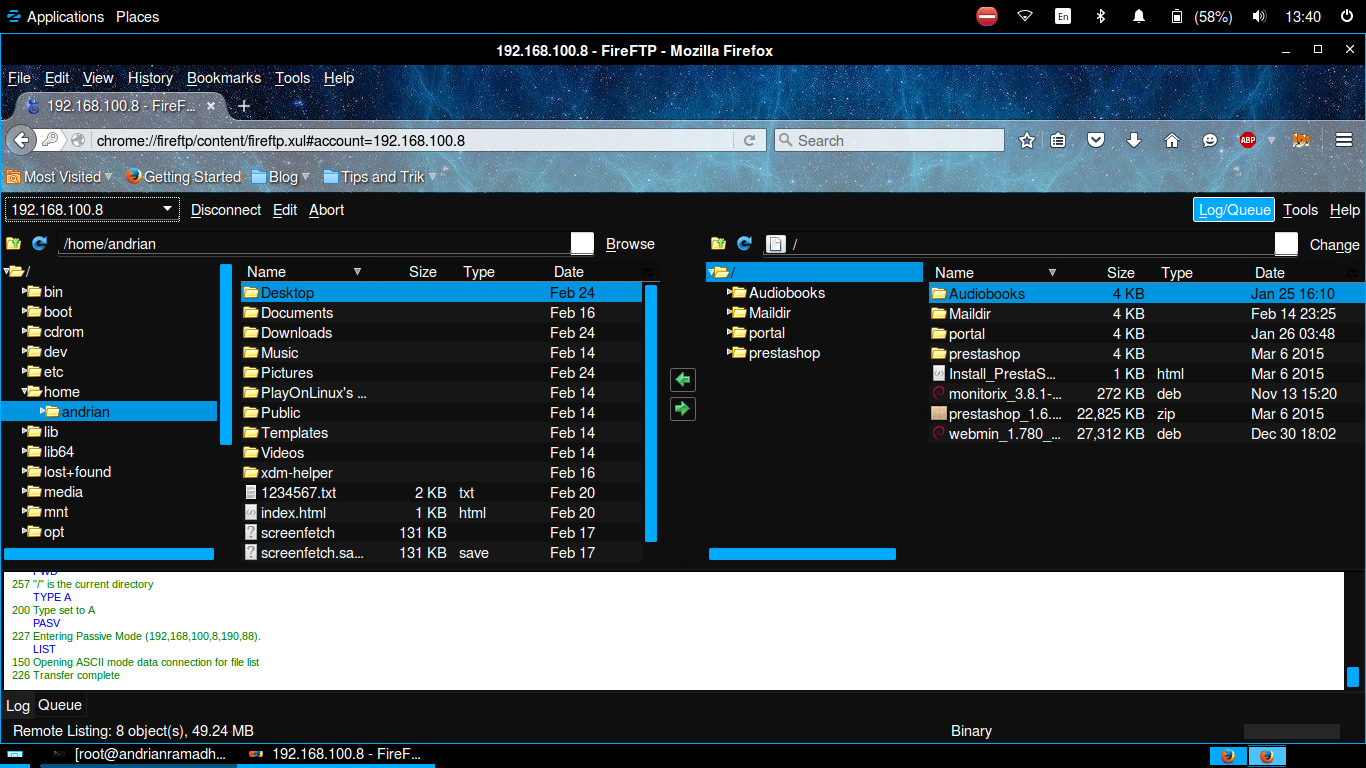Click the Disconnect button
The height and width of the screenshot is (768, 1366).
point(226,210)
